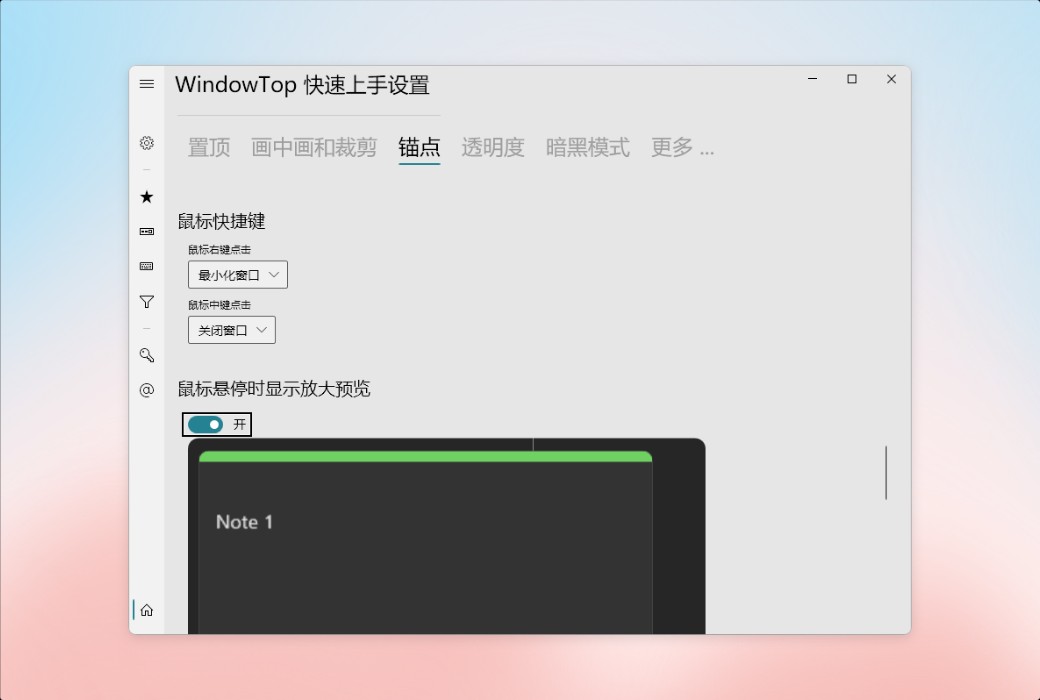Open the keyboard hotkeys sidebar icon
This screenshot has height=700, width=1040.
(147, 266)
